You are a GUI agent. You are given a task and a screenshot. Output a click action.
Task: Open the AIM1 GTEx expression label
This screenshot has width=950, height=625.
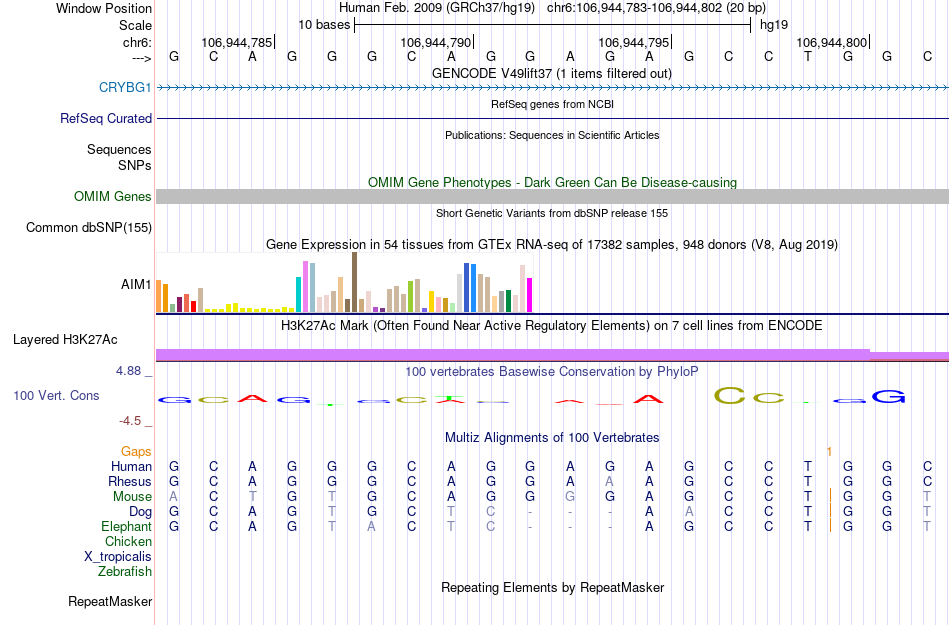(x=136, y=284)
